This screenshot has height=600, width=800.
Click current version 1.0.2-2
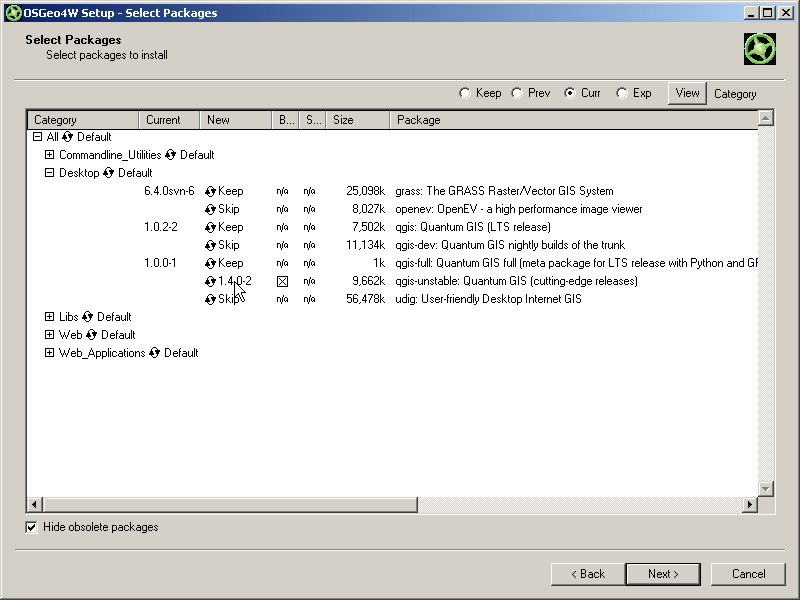161,227
